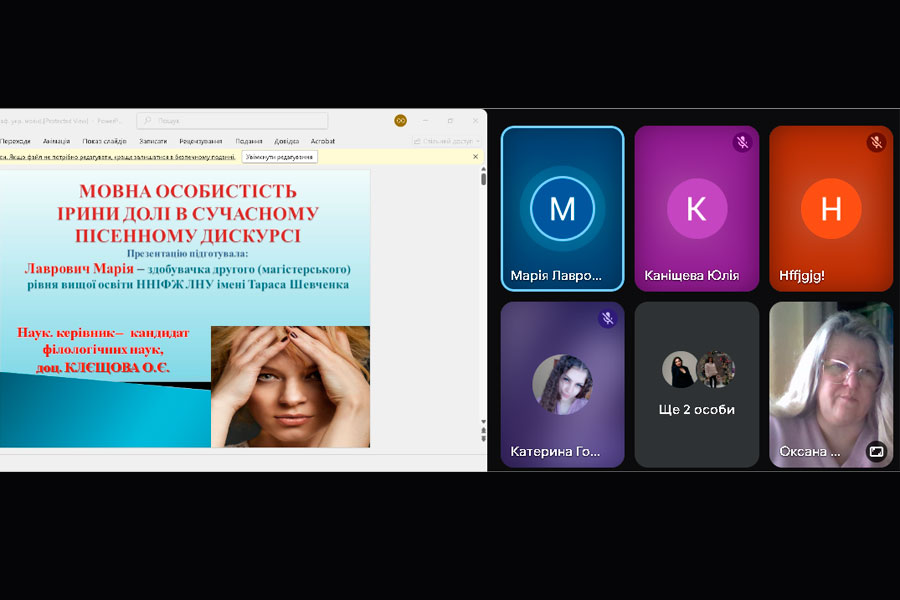900x600 pixels.
Task: Switch to the Показ слайдів tab
Action: click(104, 141)
